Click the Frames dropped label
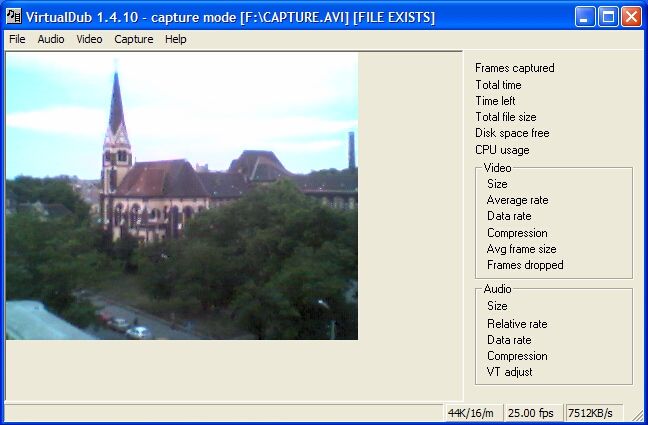The width and height of the screenshot is (648, 425). 525,265
